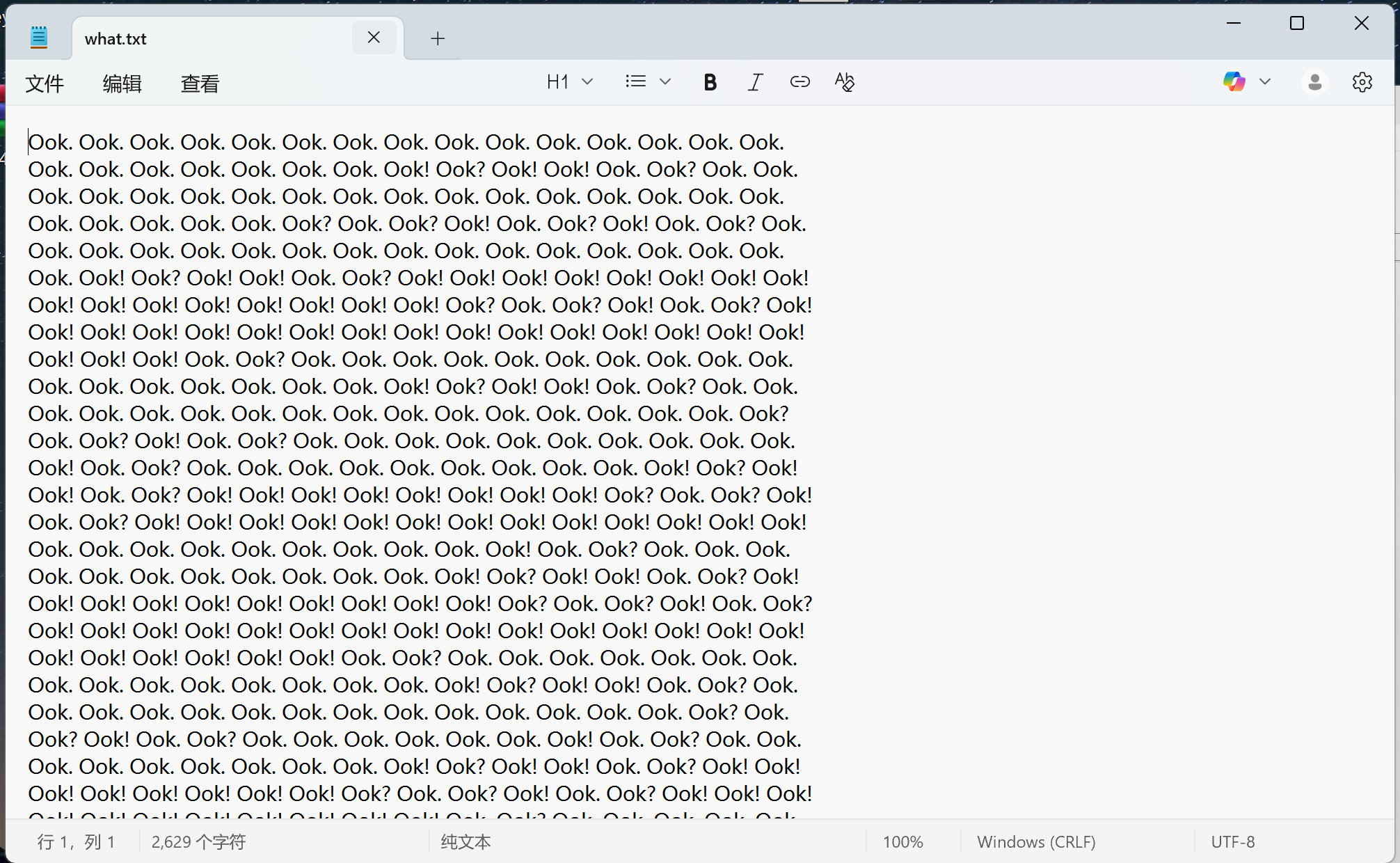Open the settings gear

1362,82
